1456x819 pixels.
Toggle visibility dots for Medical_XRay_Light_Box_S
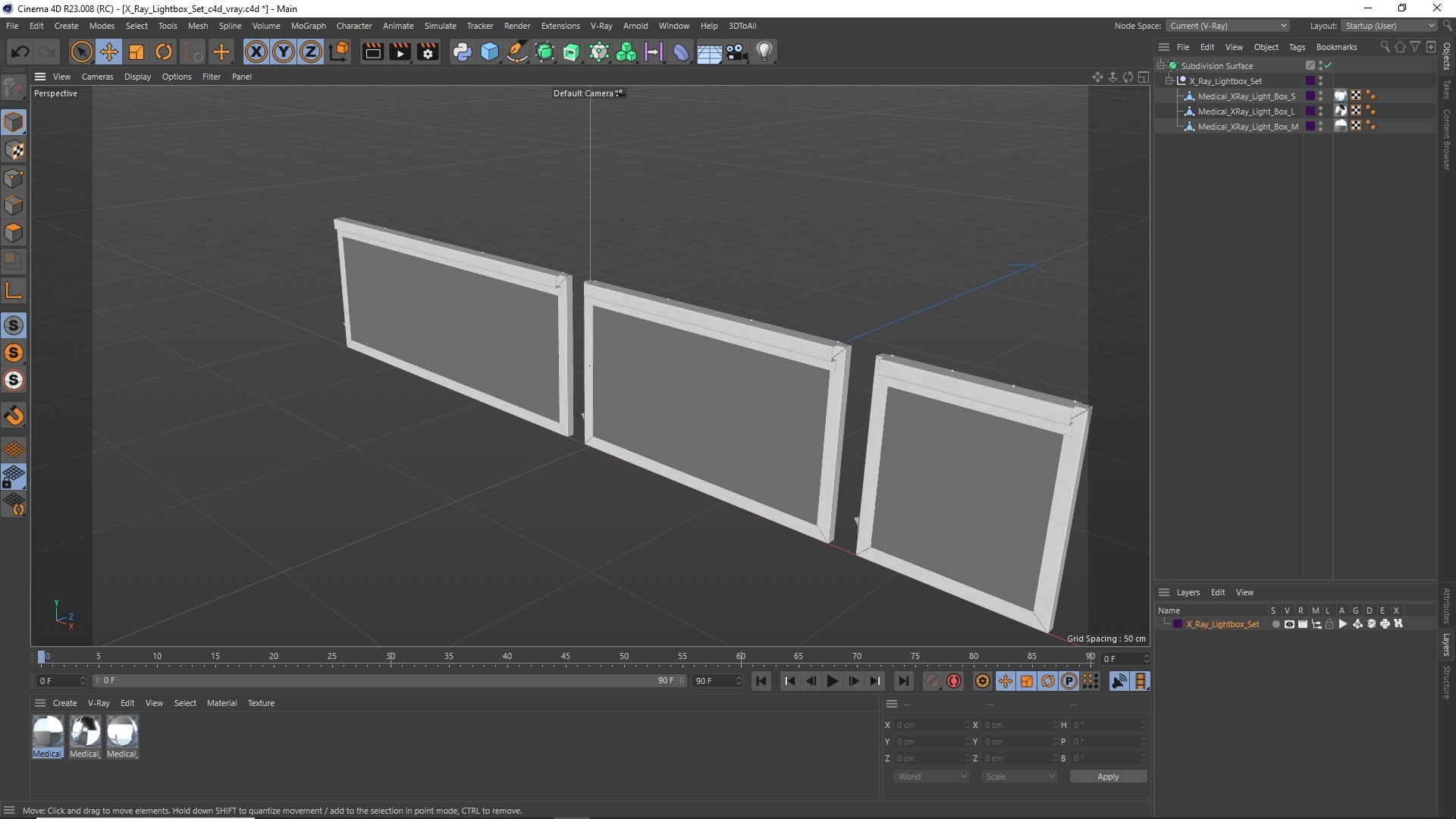(x=1320, y=96)
